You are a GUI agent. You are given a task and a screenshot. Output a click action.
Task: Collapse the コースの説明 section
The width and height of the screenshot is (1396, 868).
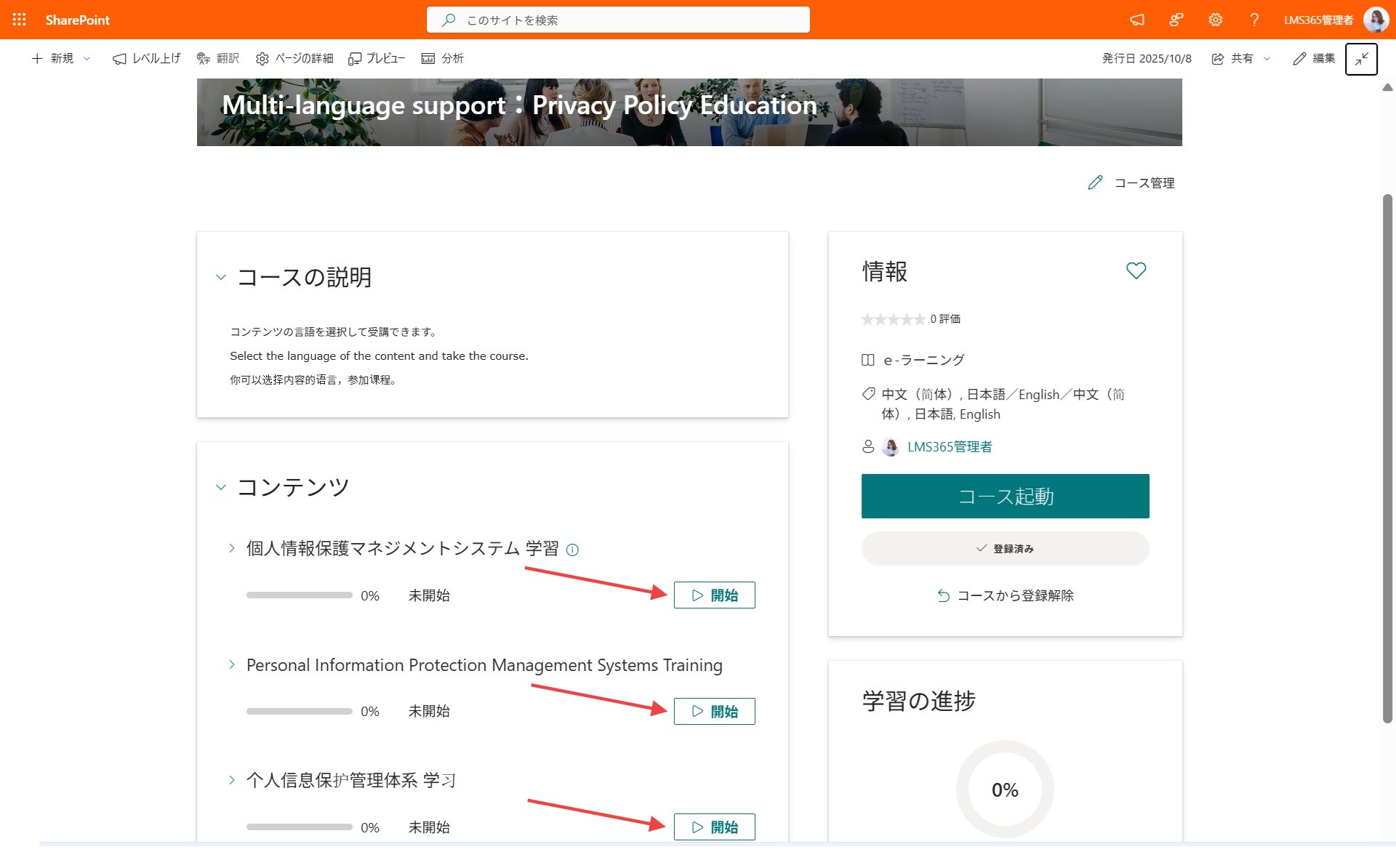point(221,277)
